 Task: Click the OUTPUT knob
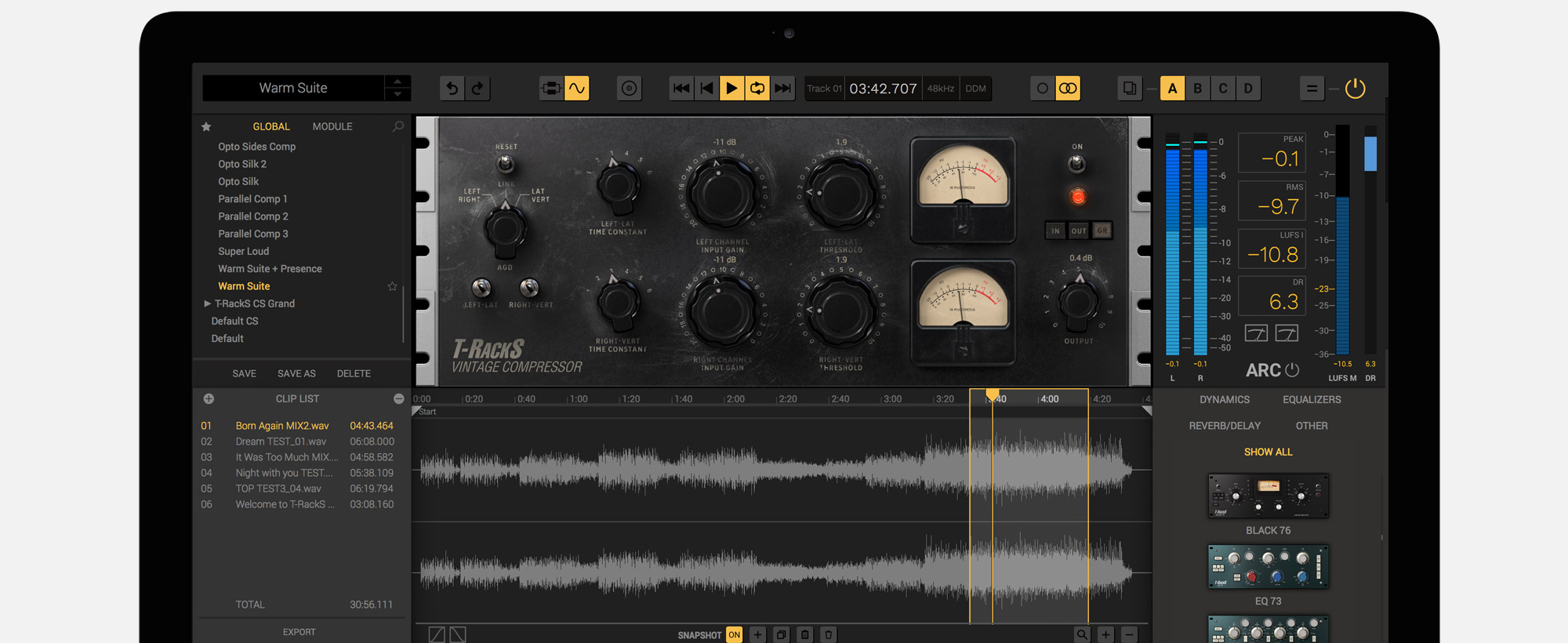tap(1079, 302)
